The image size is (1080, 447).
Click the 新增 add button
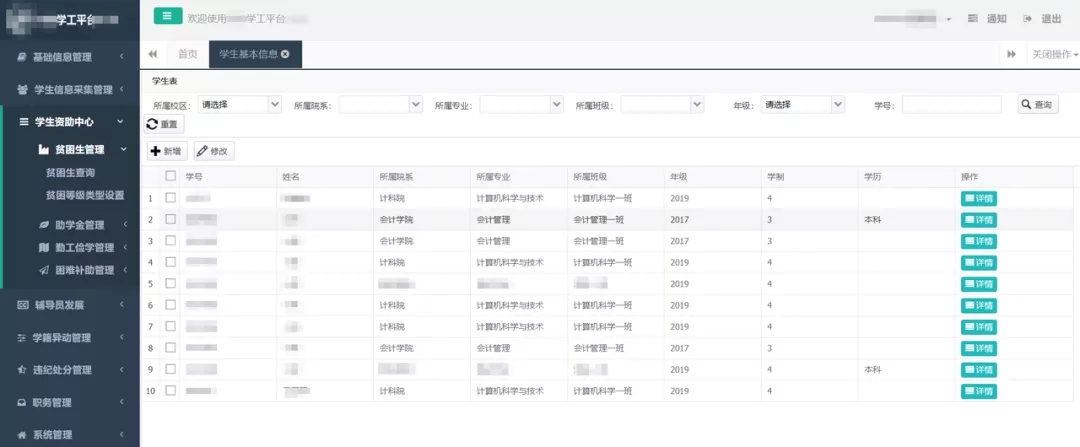pyautogui.click(x=167, y=151)
